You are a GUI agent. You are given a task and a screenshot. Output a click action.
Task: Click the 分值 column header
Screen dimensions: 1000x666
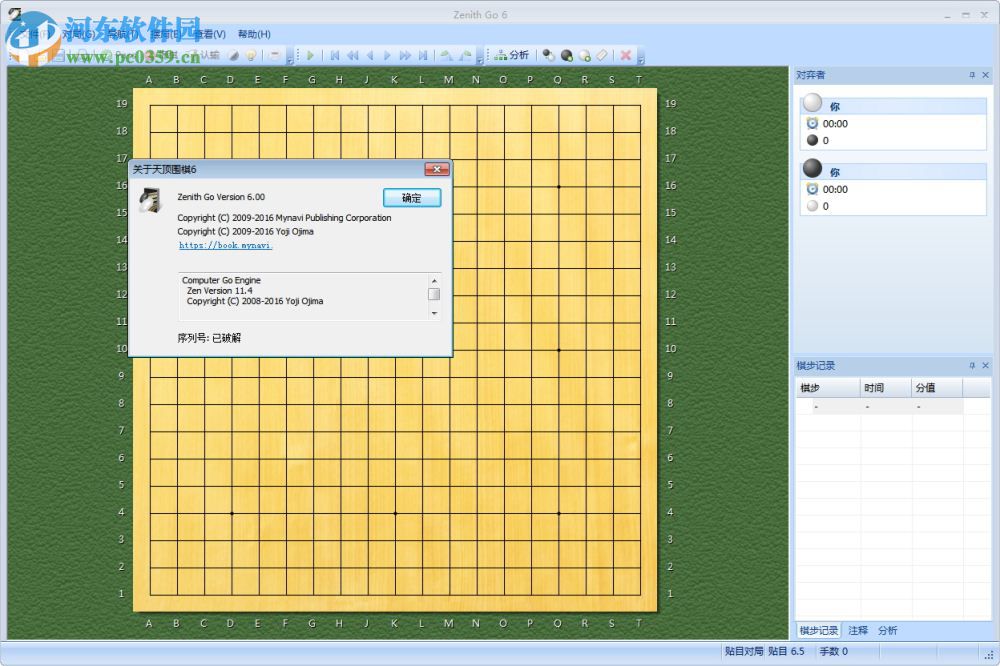pos(925,387)
